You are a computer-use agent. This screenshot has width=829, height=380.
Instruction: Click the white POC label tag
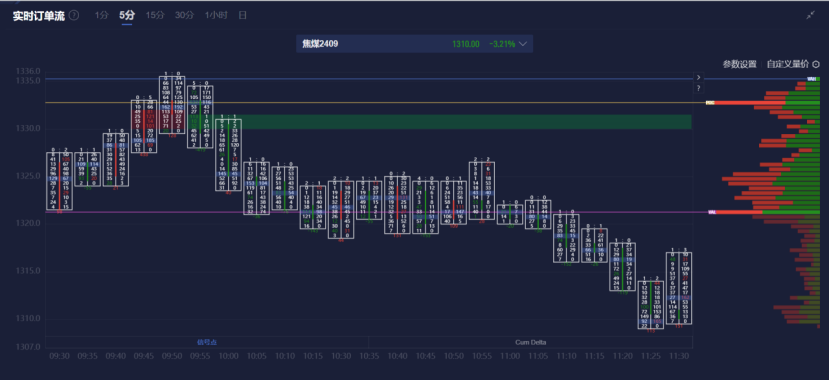point(710,103)
